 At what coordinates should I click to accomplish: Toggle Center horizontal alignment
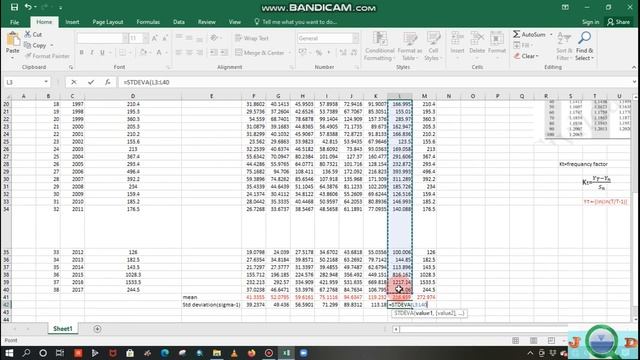(189, 53)
